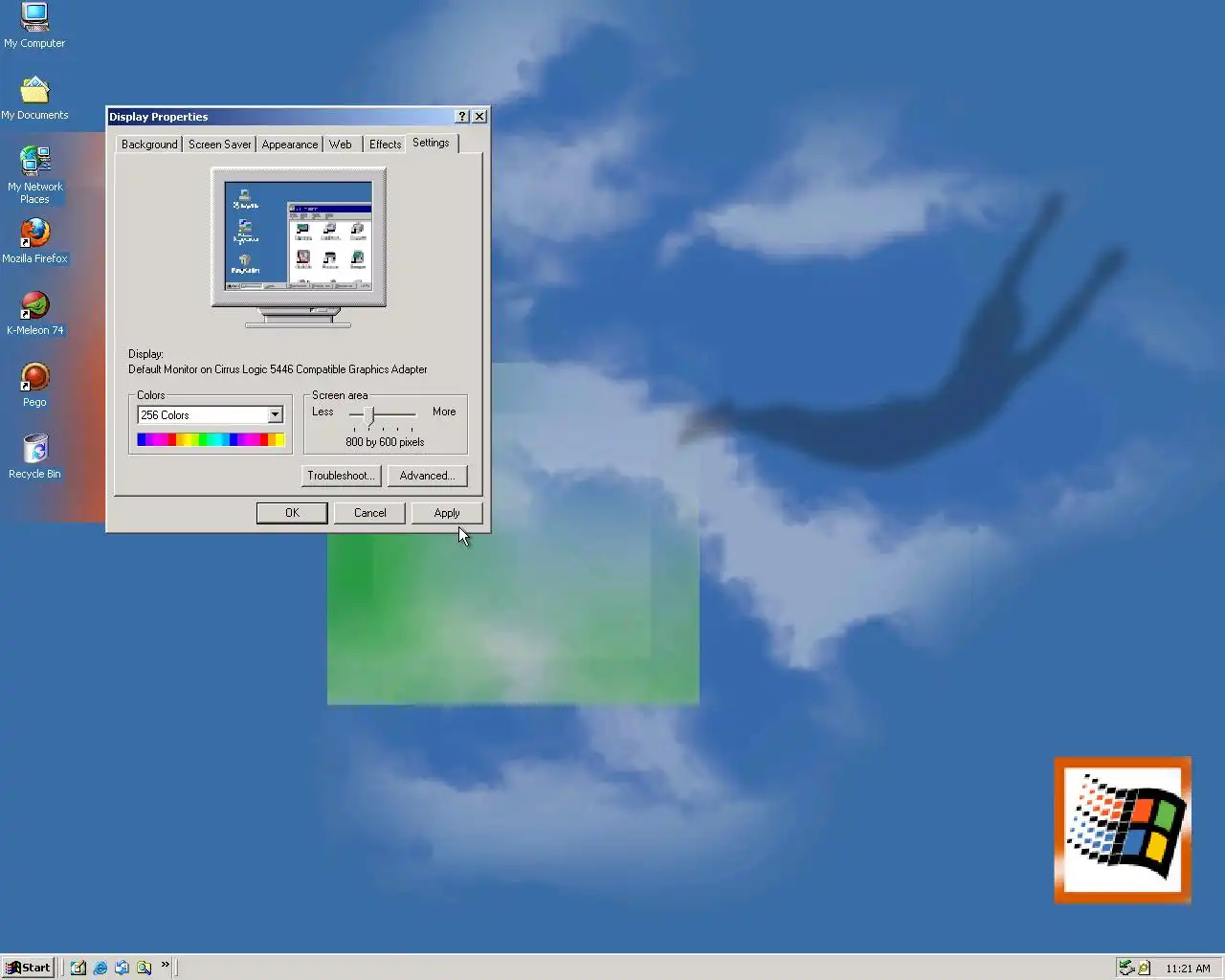Image resolution: width=1225 pixels, height=980 pixels.
Task: Click the Display Properties help question button
Action: pyautogui.click(x=461, y=116)
